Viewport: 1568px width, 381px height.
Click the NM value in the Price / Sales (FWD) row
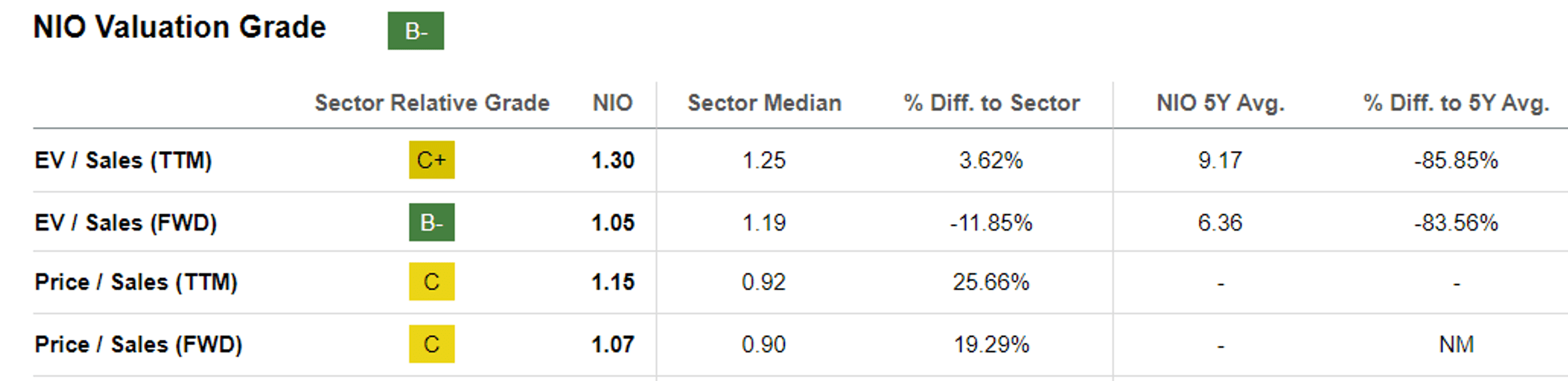click(1456, 344)
